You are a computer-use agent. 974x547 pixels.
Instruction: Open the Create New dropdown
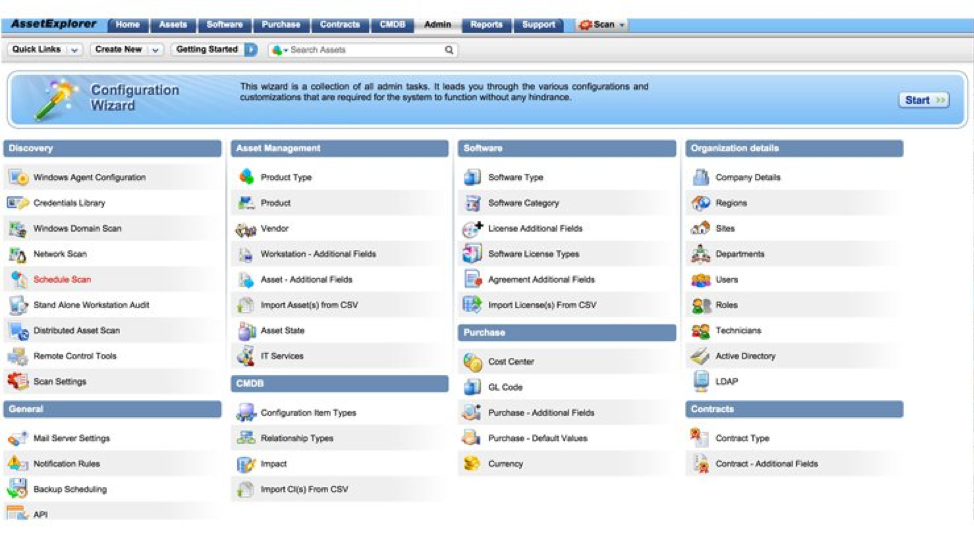click(155, 50)
